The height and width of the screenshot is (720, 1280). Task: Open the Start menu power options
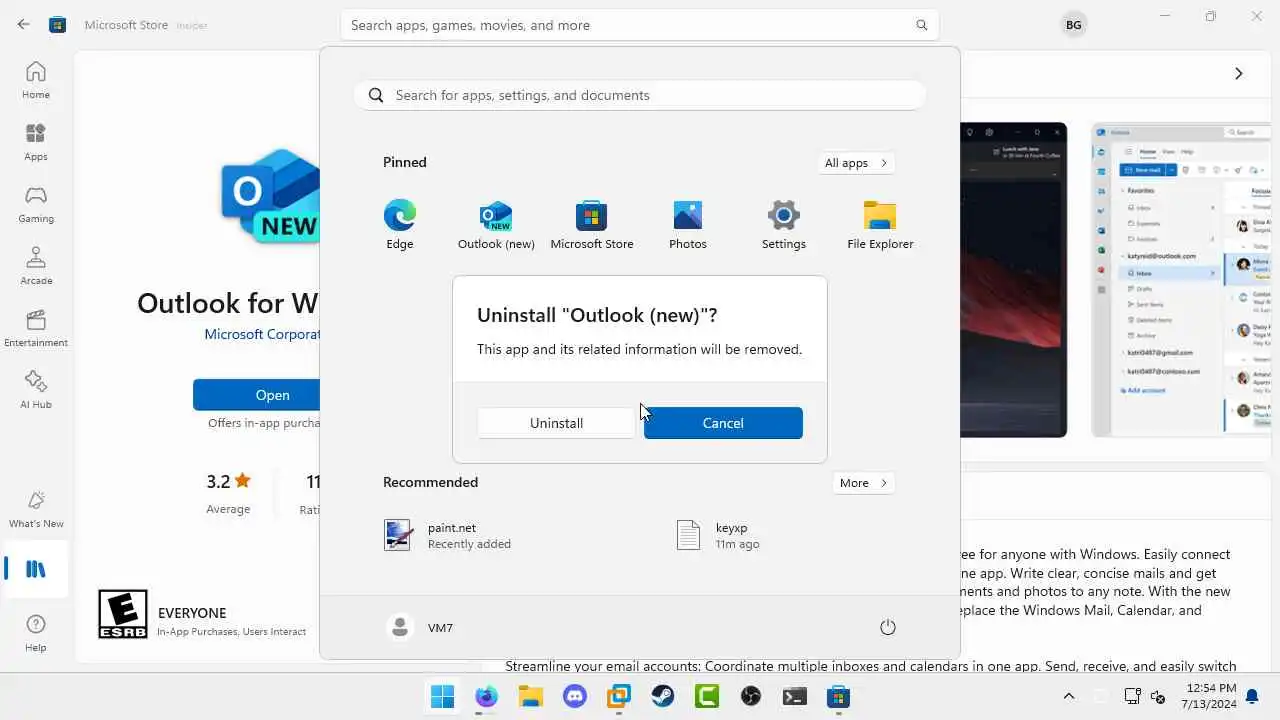tap(887, 627)
